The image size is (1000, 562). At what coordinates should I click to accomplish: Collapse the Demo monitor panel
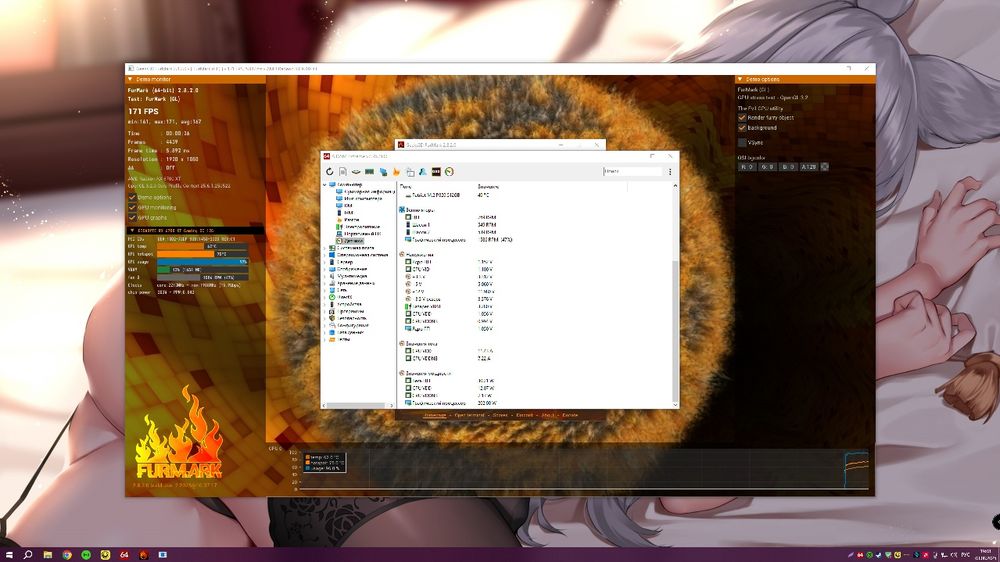coord(130,79)
